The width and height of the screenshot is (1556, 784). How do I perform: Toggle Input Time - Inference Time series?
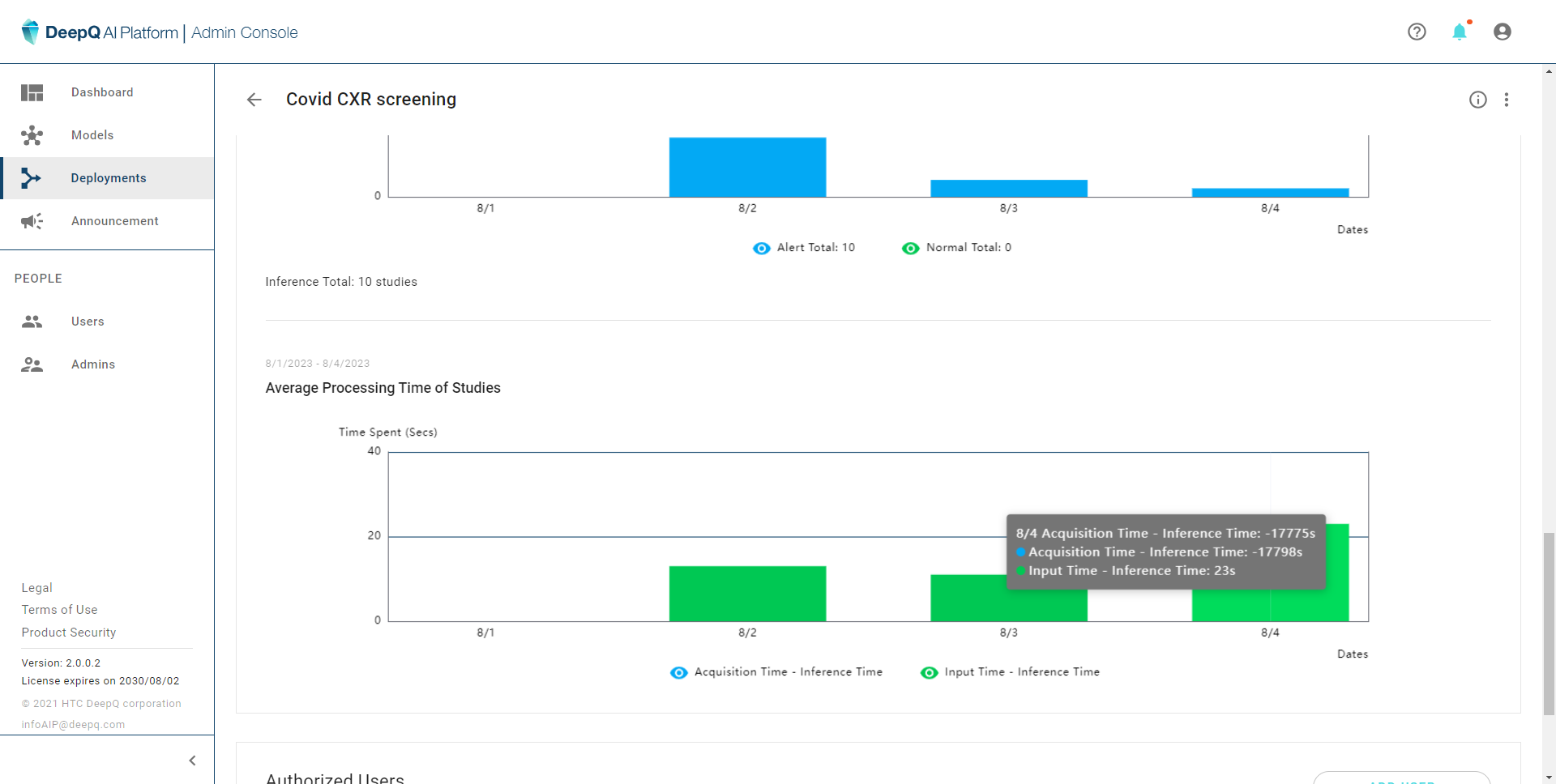tap(929, 672)
